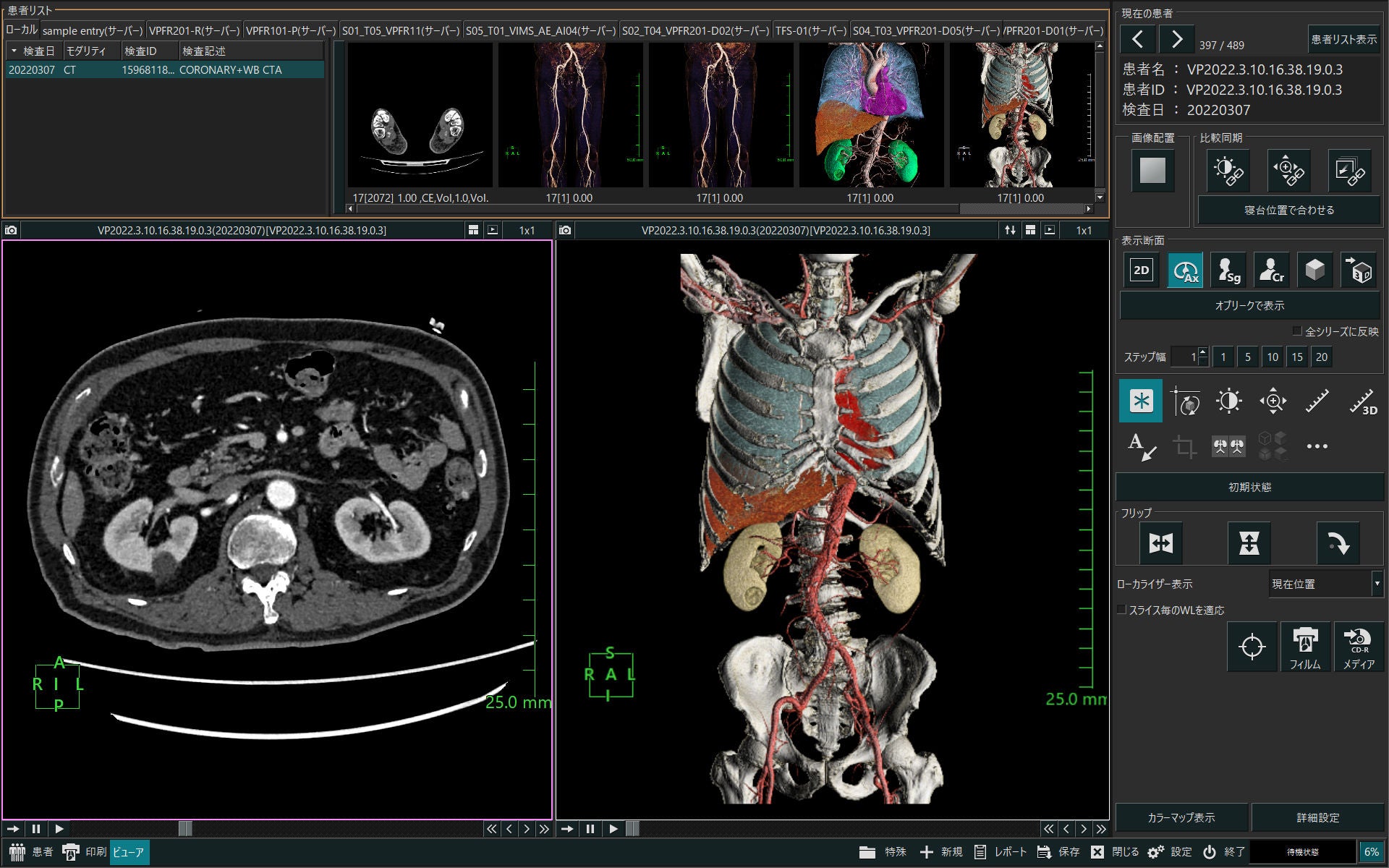Screen dimensions: 1389x868
Task: Open the VPFR201-R(サーバー) tab
Action: 194,30
